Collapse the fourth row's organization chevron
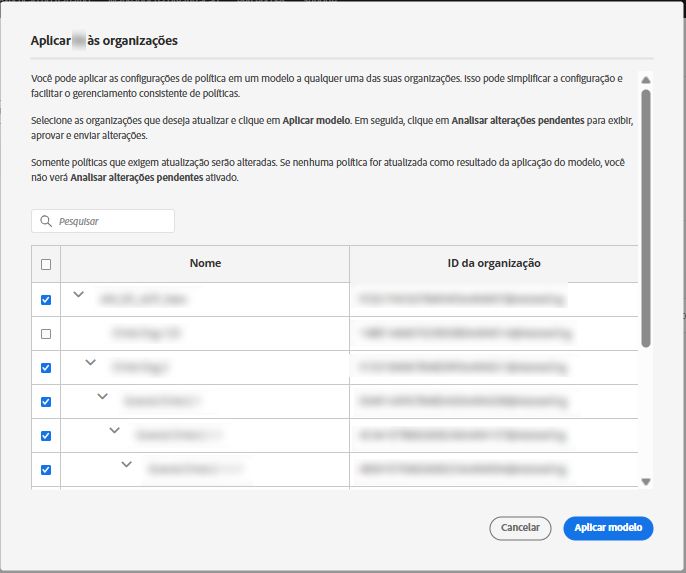The width and height of the screenshot is (686, 573). click(x=102, y=396)
